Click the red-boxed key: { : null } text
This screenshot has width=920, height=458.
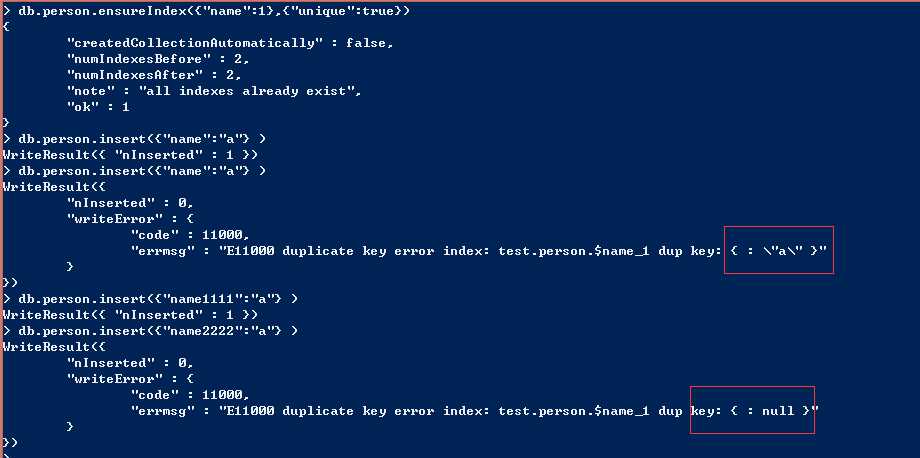click(x=753, y=411)
